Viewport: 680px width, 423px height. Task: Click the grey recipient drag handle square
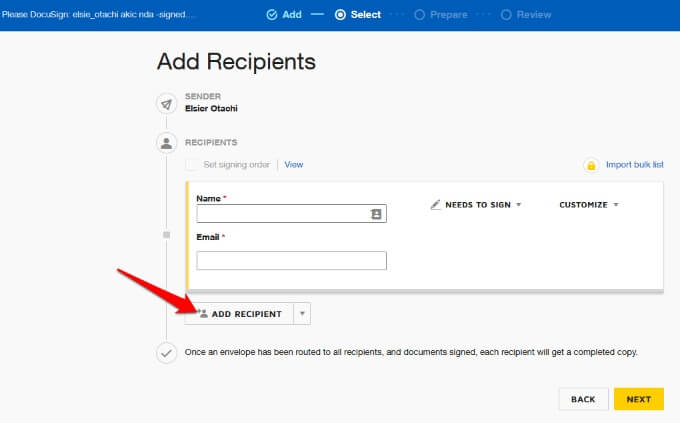coord(167,235)
